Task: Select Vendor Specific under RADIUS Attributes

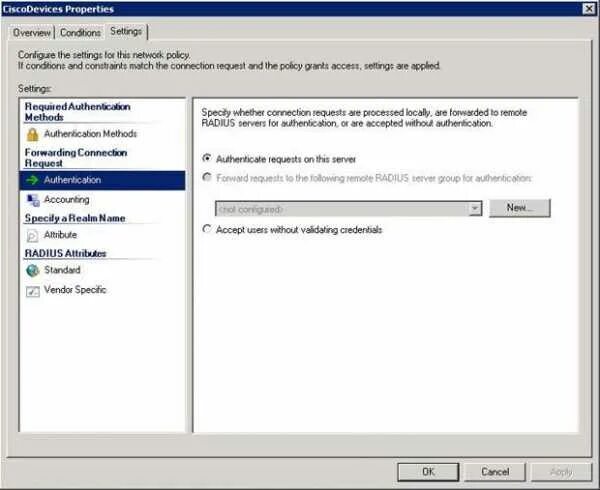Action: click(x=75, y=290)
